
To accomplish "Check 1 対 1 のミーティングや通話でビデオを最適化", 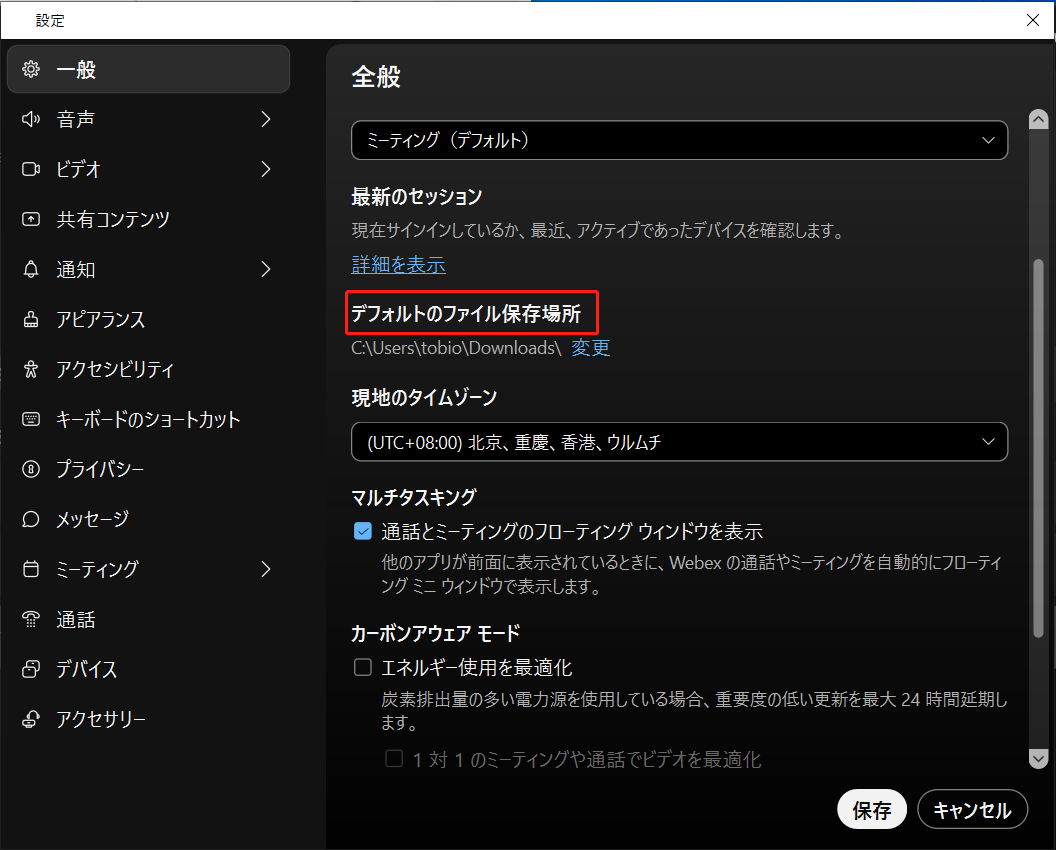I will click(394, 759).
